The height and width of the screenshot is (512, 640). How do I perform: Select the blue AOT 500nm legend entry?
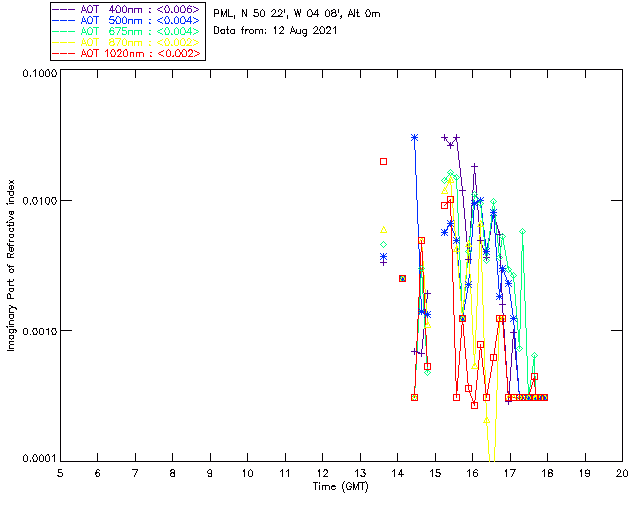pos(127,19)
